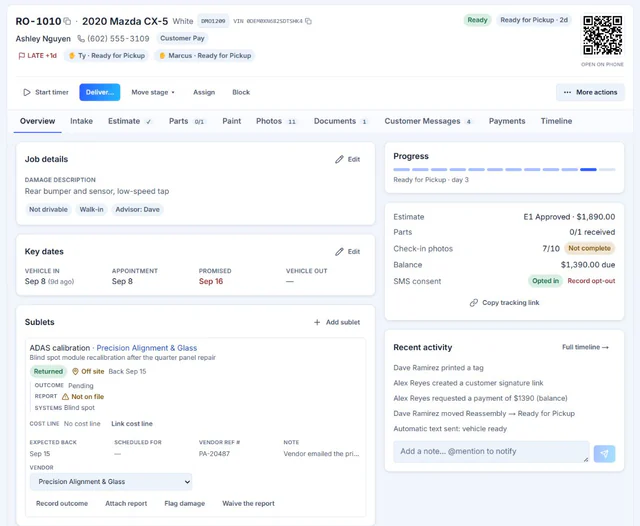The height and width of the screenshot is (526, 640).
Task: Click the Copy tracking link chain icon
Action: click(x=473, y=303)
